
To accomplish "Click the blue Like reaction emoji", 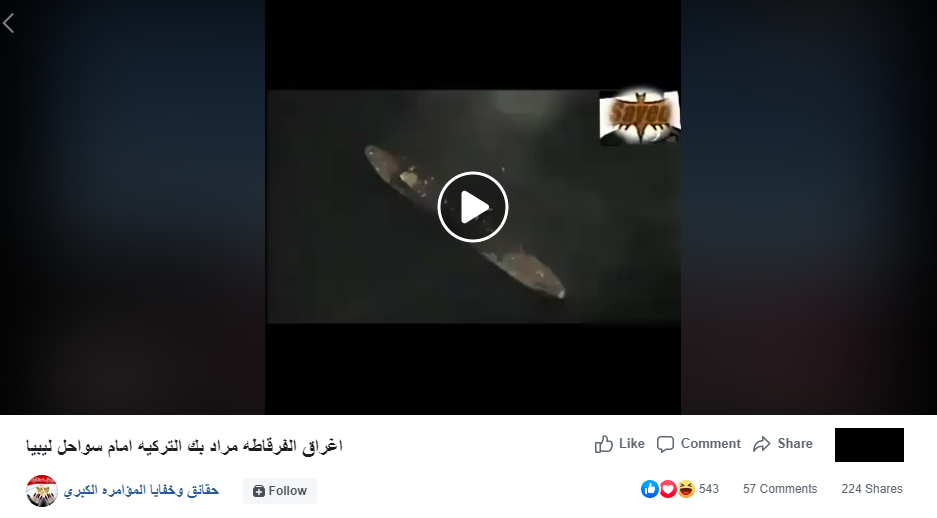I will (650, 489).
